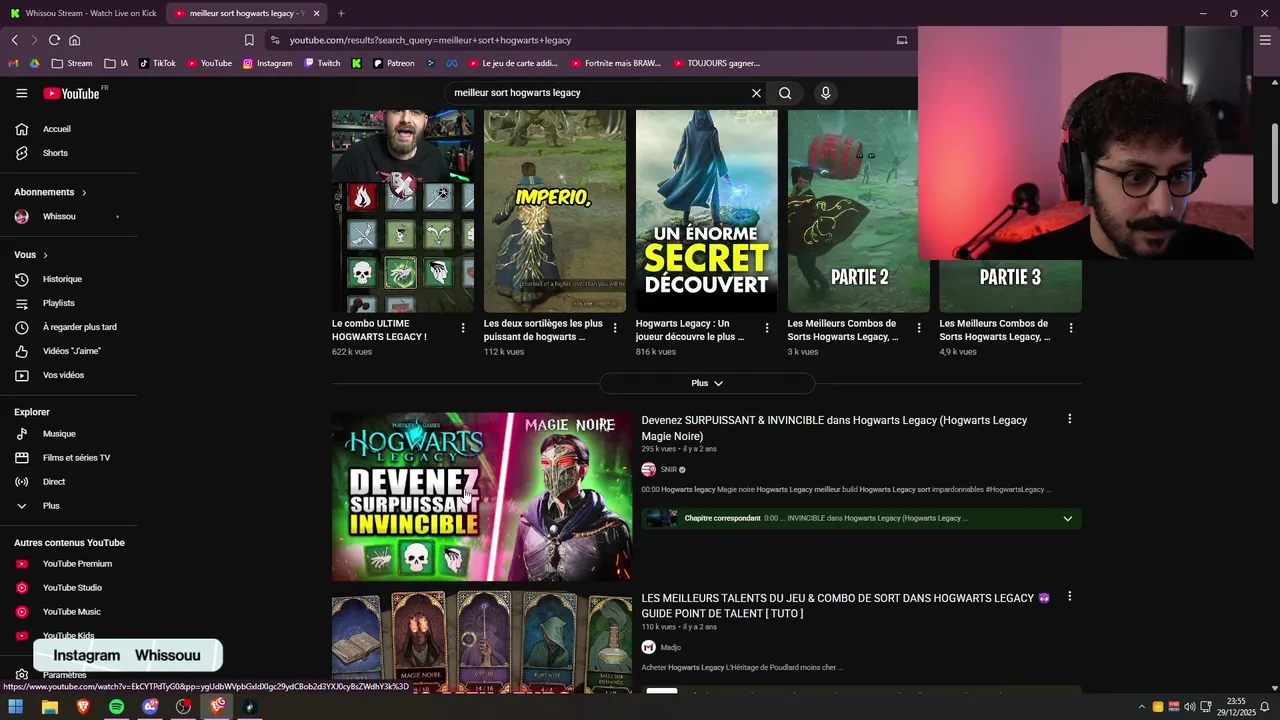Screen dimensions: 1280x720
Task: Open File Explorer from the taskbar
Action: [49, 707]
